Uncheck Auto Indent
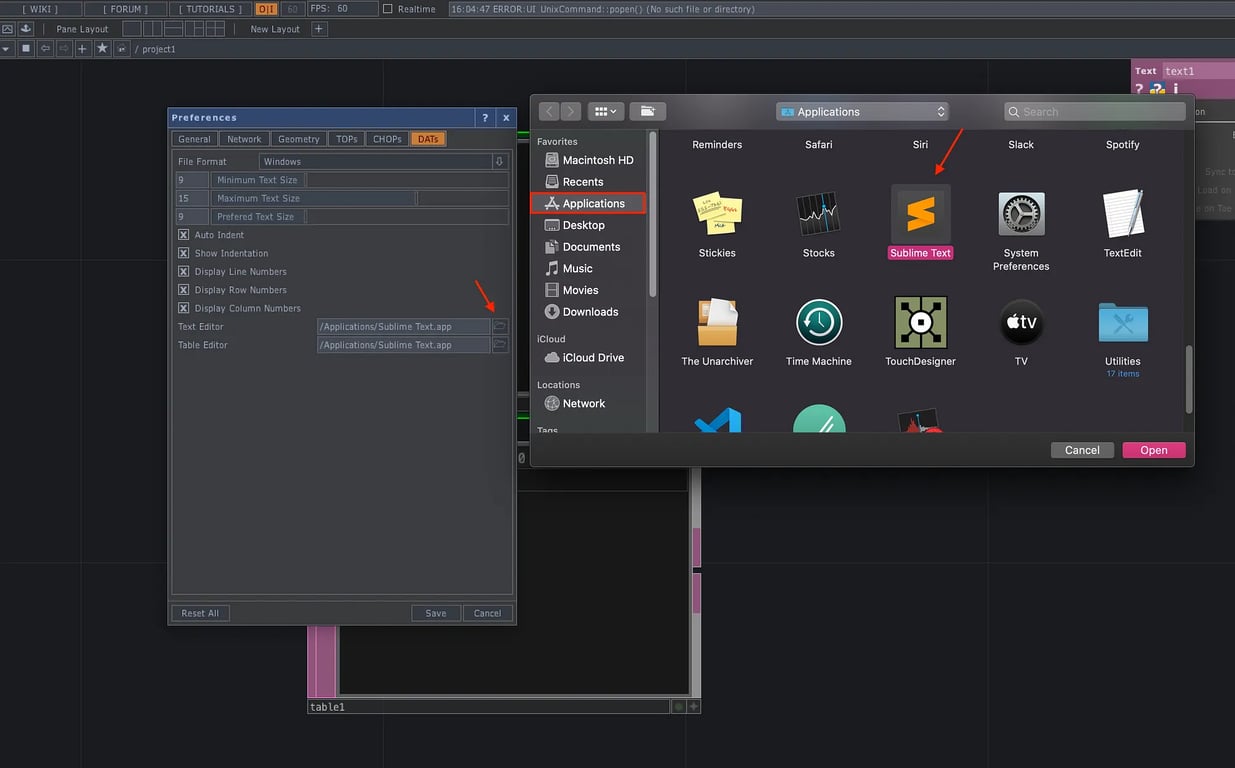This screenshot has height=768, width=1235. [183, 235]
